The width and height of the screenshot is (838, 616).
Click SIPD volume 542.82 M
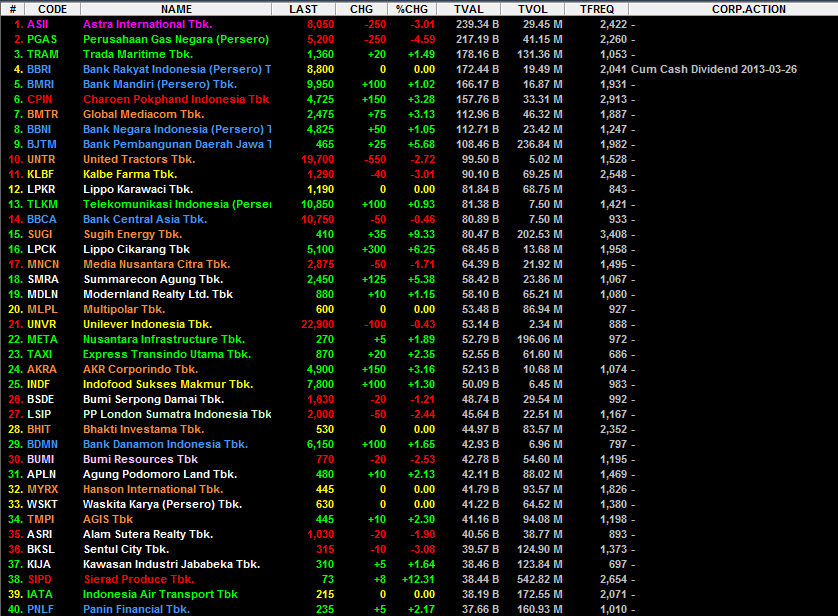pos(539,579)
